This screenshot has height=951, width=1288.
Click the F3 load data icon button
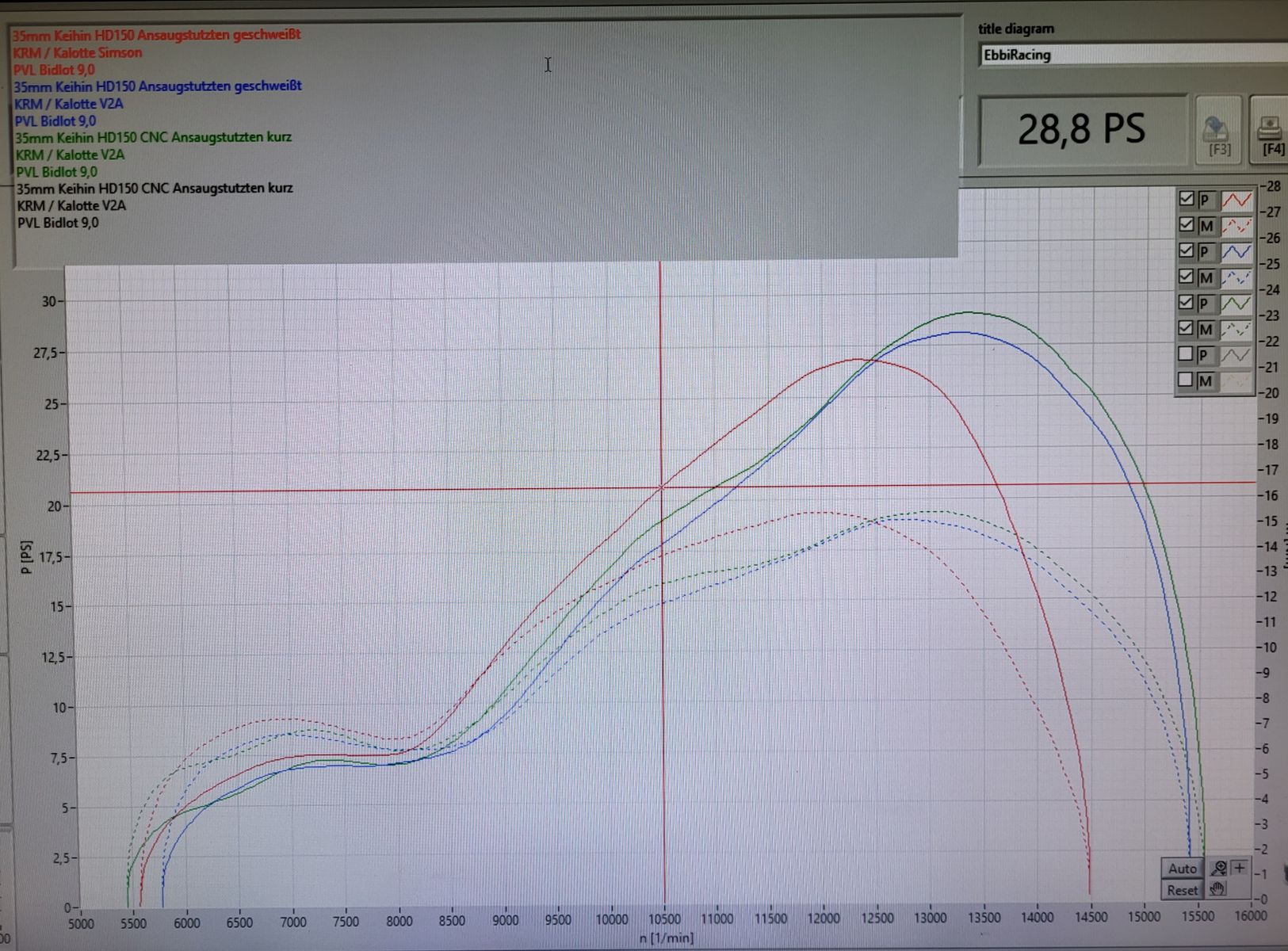tap(1218, 132)
